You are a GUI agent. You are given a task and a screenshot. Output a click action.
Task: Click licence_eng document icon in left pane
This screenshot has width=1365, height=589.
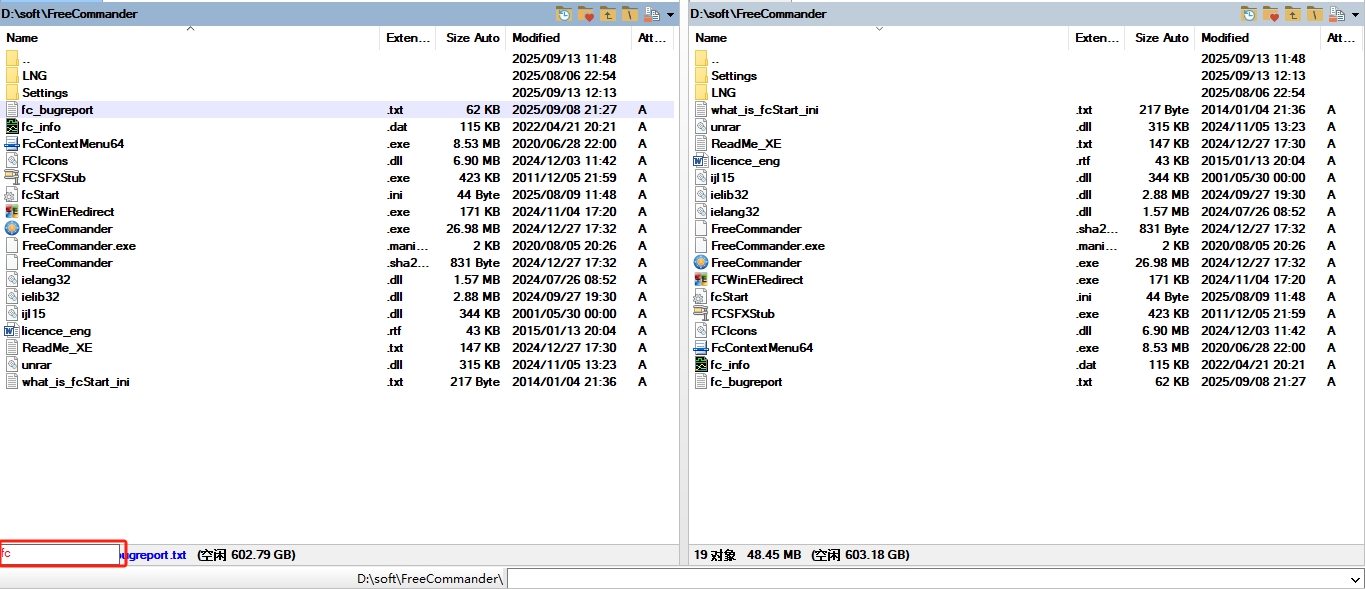pos(12,331)
